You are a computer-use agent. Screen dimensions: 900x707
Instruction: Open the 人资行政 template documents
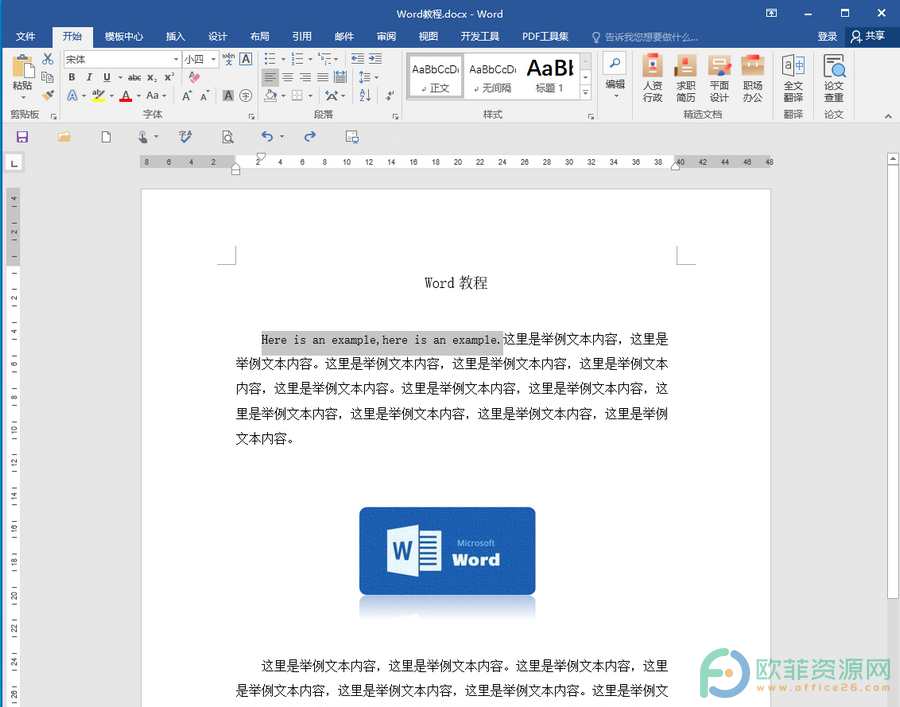coord(653,79)
